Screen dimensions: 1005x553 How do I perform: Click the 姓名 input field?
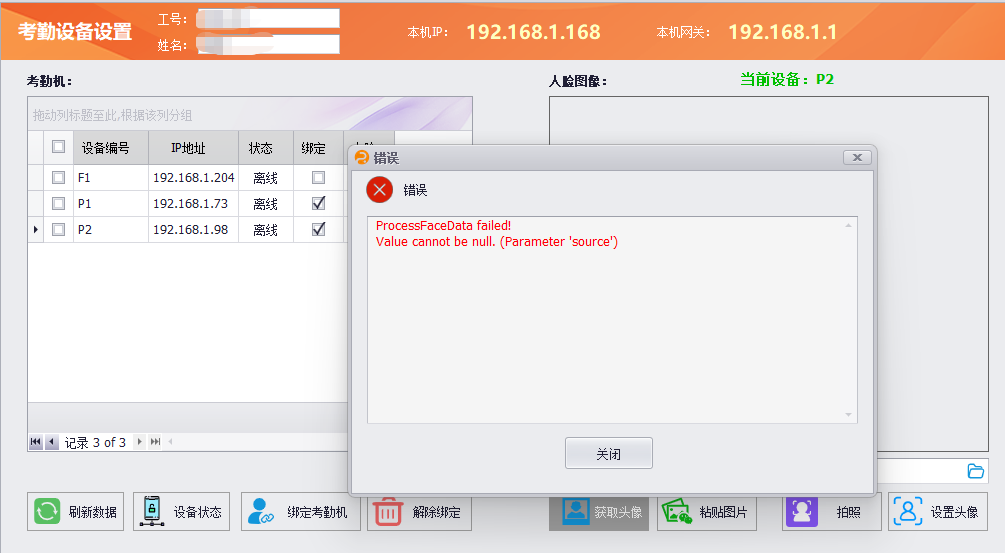coord(268,44)
